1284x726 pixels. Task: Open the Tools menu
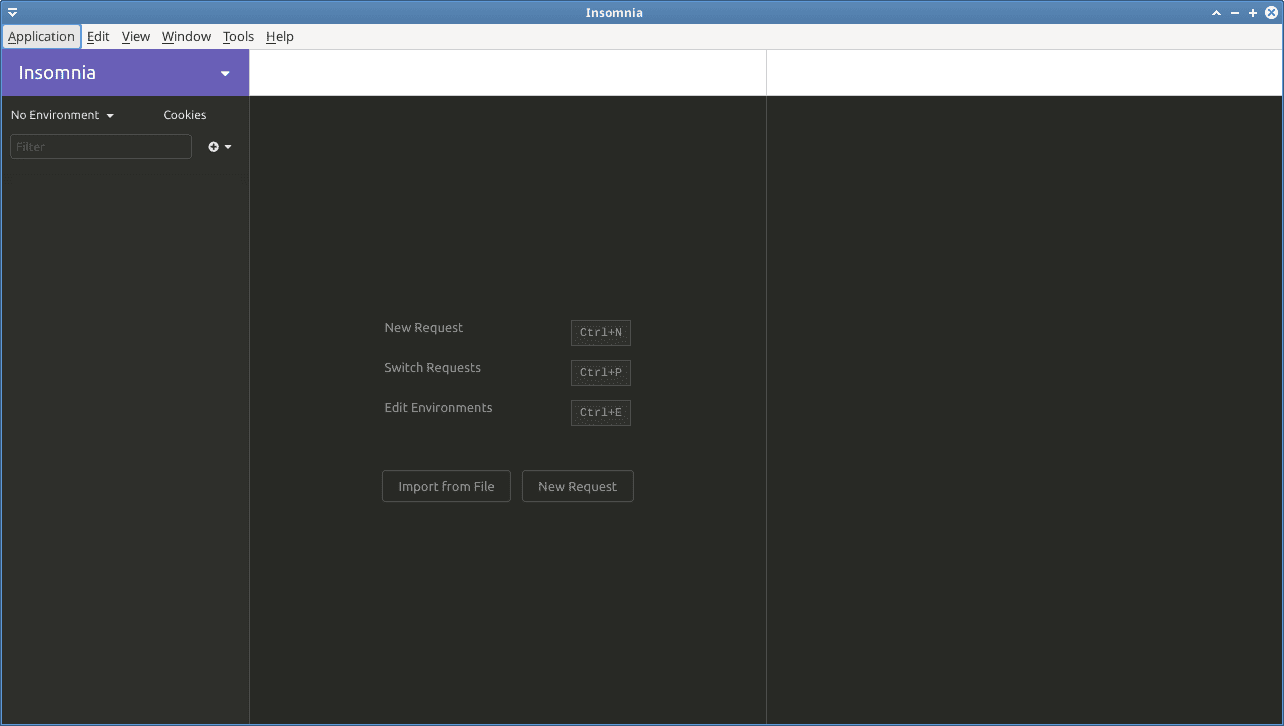pos(238,36)
